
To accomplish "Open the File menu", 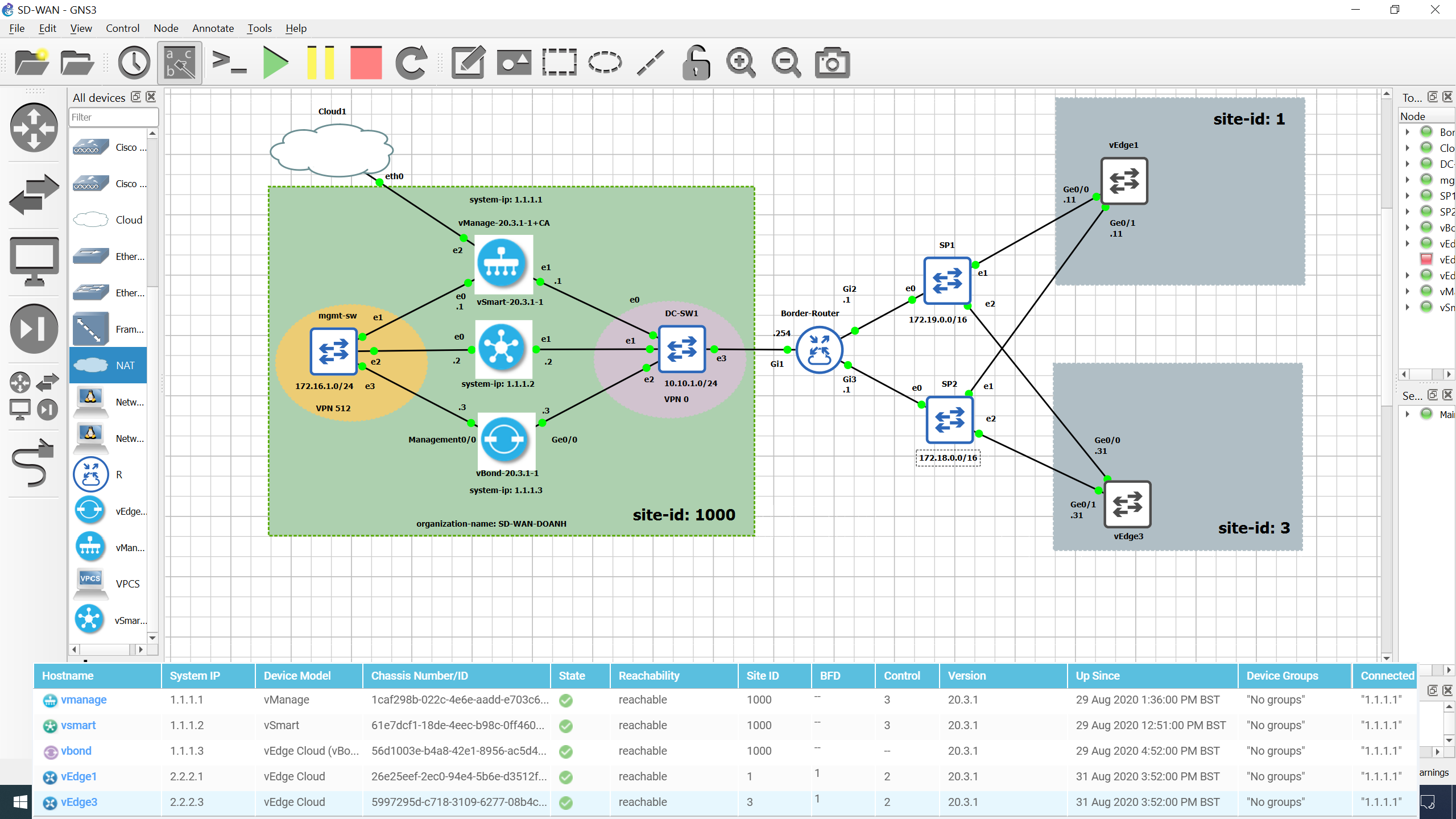I will point(17,27).
